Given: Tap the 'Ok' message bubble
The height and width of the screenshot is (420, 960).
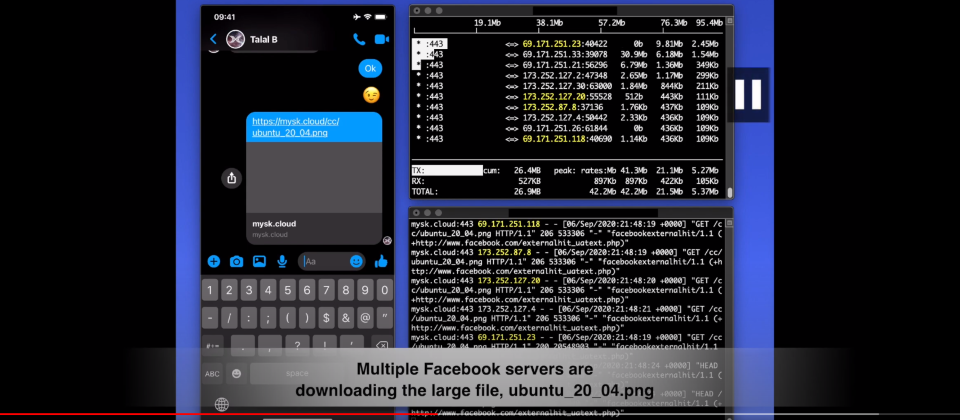Looking at the screenshot, I should pyautogui.click(x=370, y=69).
